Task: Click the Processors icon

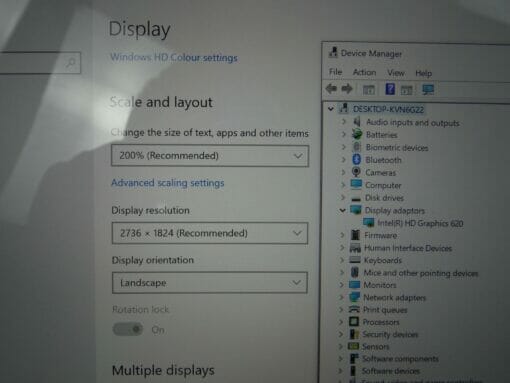Action: 354,322
